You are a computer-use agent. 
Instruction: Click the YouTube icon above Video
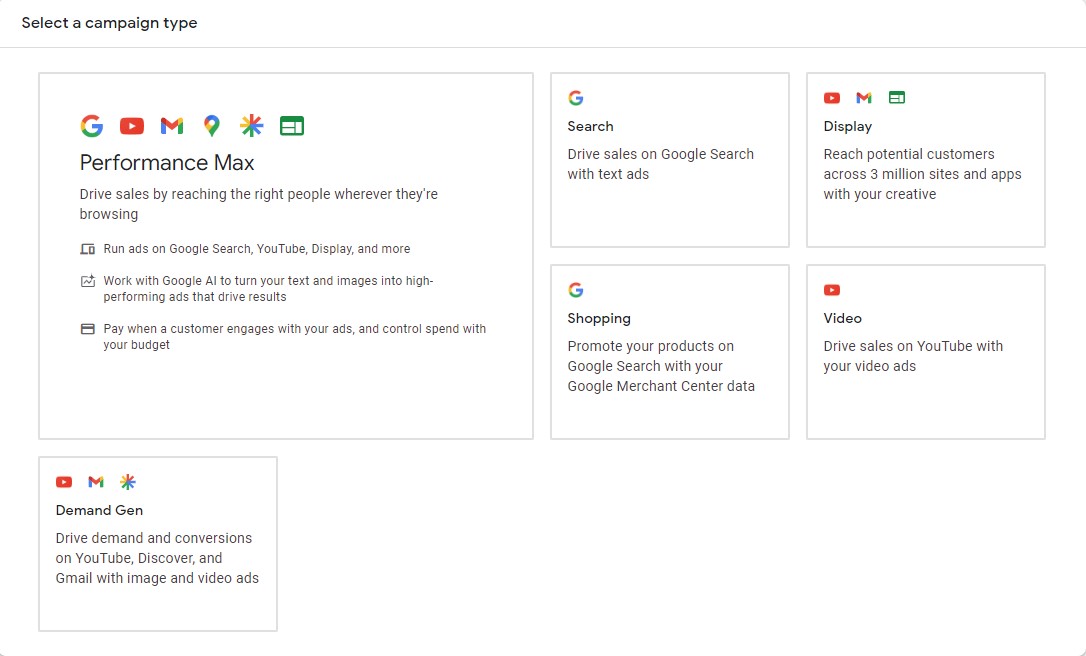click(832, 290)
